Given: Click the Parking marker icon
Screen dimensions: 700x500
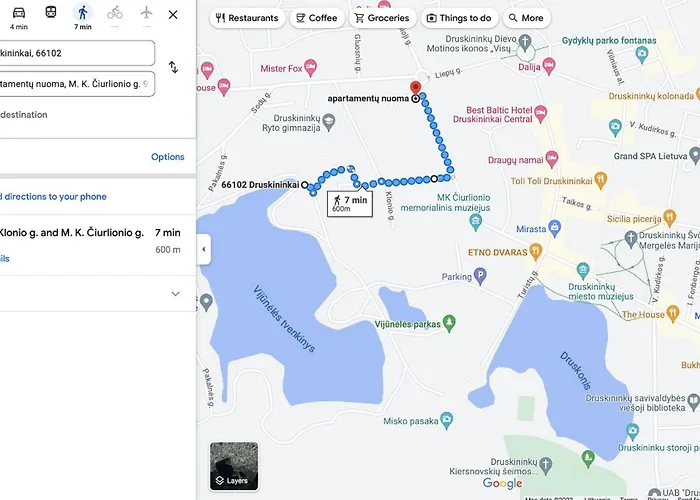Looking at the screenshot, I should [480, 276].
